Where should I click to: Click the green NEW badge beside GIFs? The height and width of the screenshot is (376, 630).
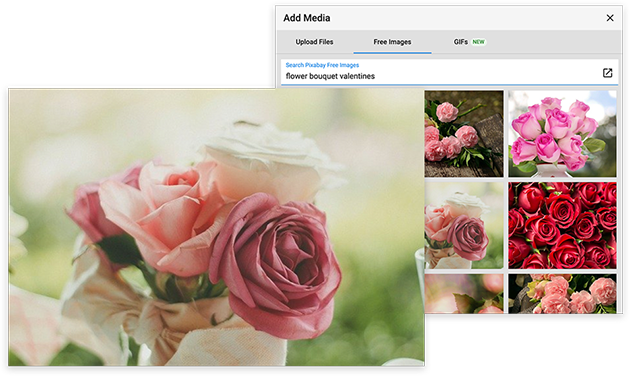[x=478, y=42]
